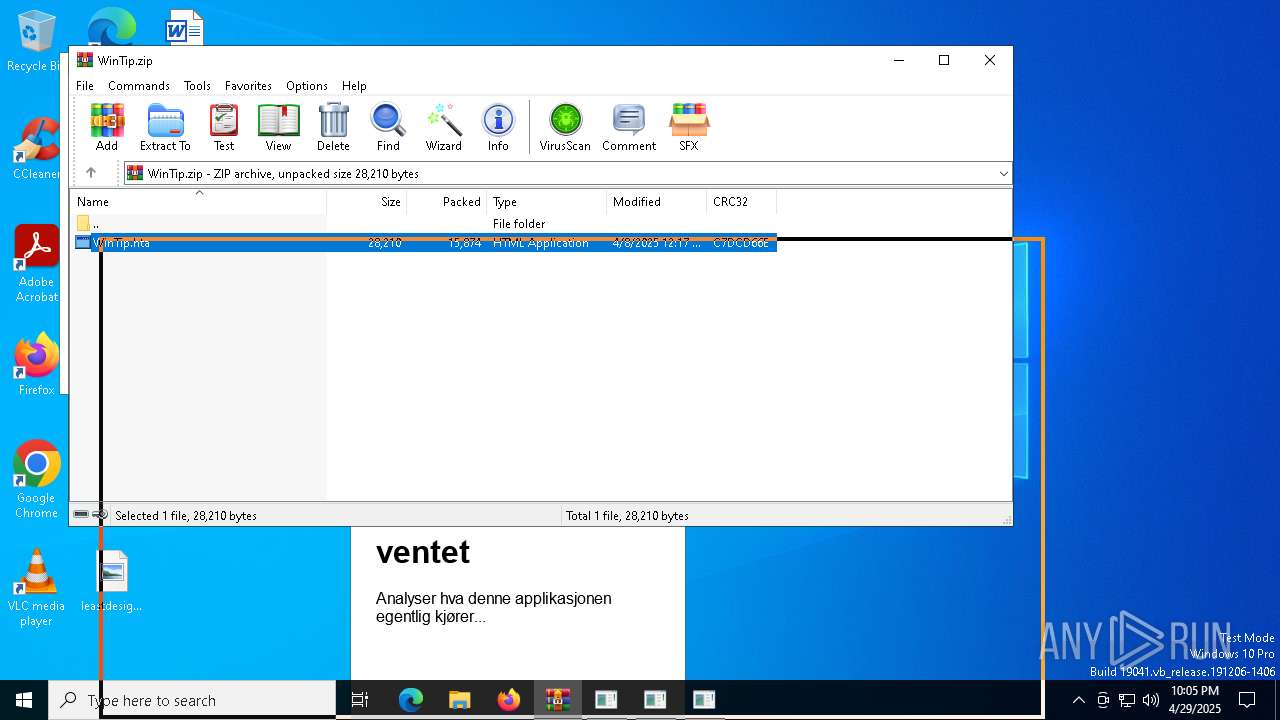The width and height of the screenshot is (1280, 720).
Task: Select the Word document icon on desktop
Action: [x=184, y=27]
